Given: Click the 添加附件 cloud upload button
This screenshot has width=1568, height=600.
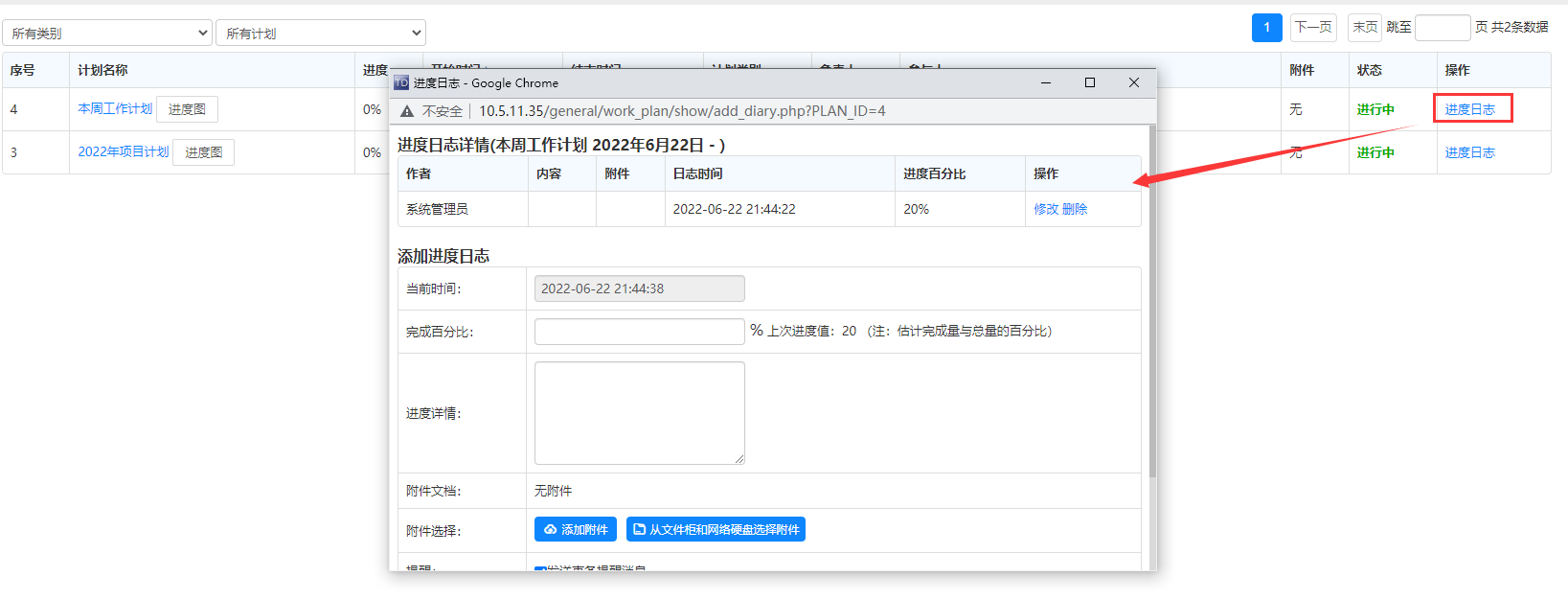Looking at the screenshot, I should 575,530.
